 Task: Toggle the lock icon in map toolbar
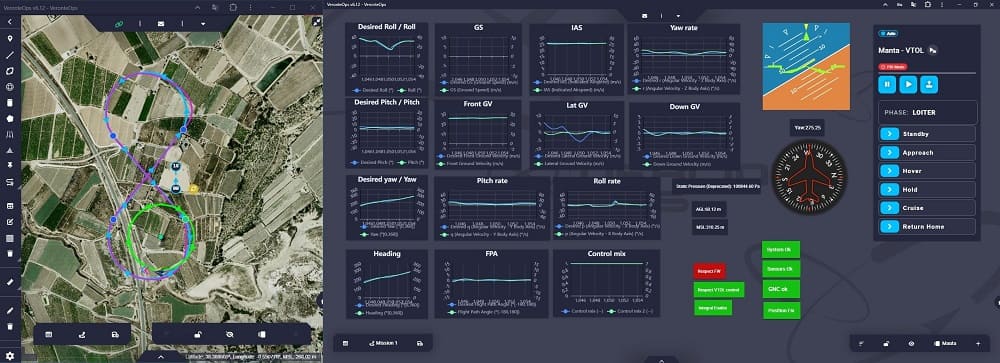[198, 334]
